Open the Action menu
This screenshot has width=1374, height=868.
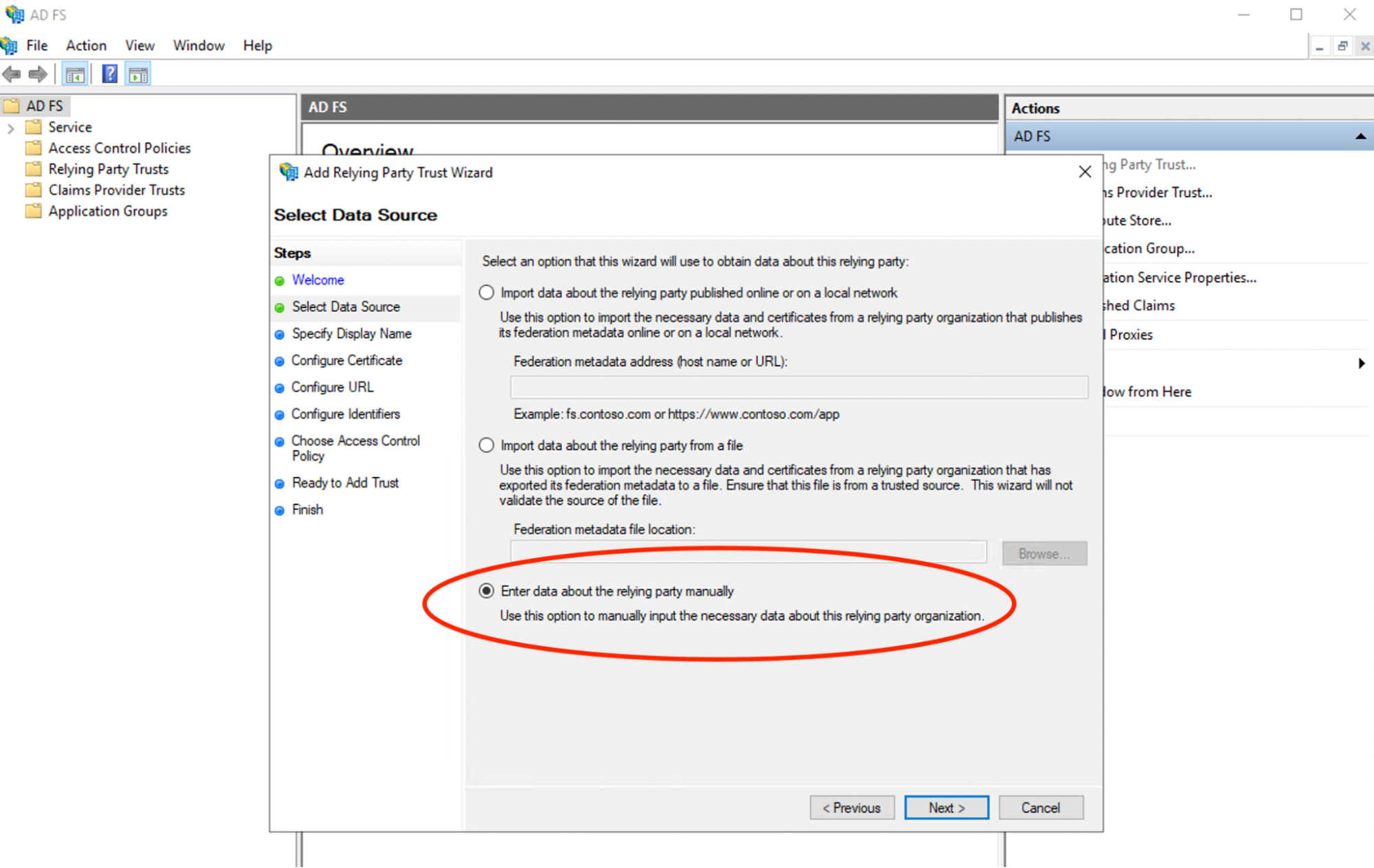click(x=85, y=45)
